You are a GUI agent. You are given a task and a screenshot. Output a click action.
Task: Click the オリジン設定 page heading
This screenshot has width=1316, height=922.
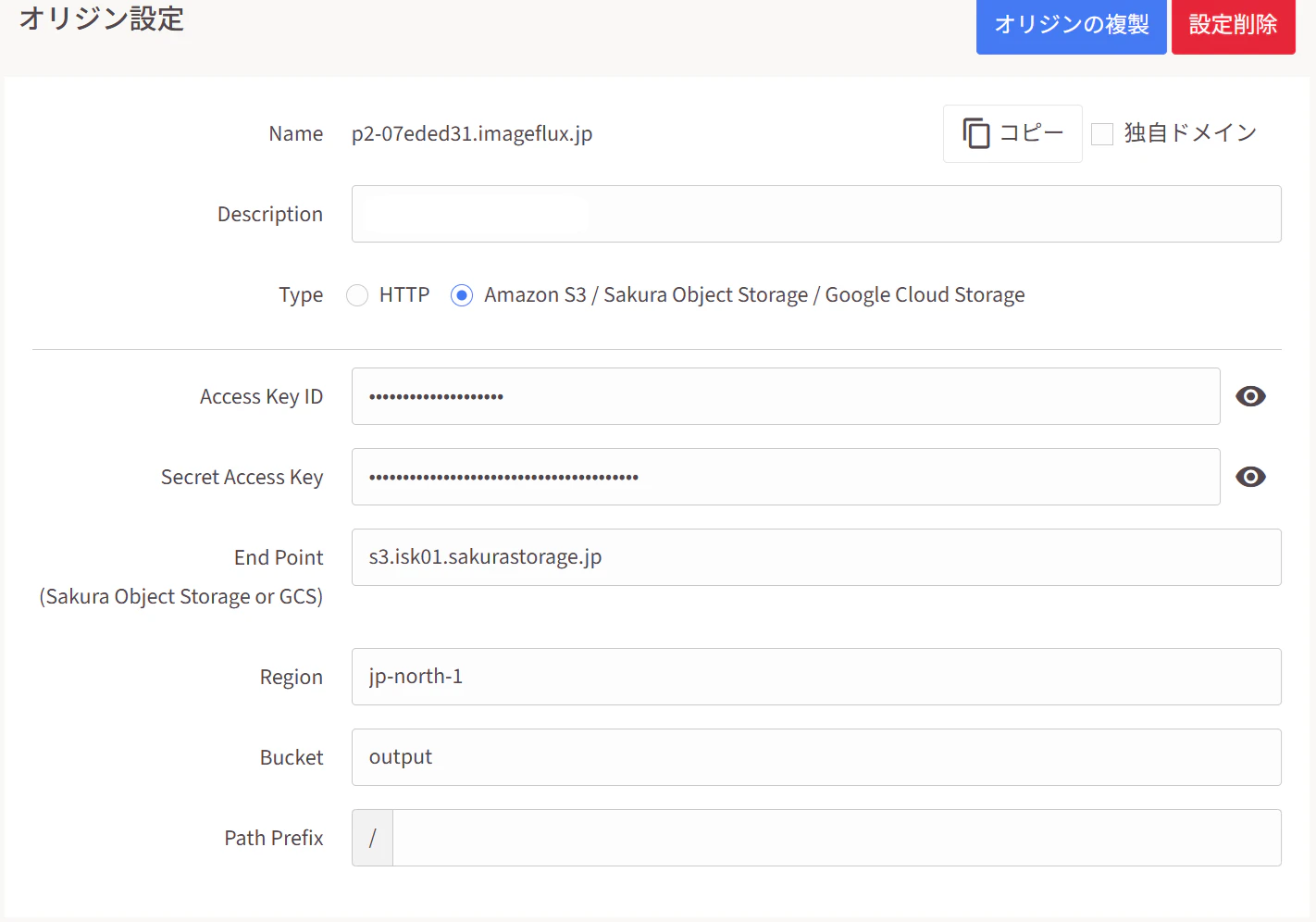point(102,19)
